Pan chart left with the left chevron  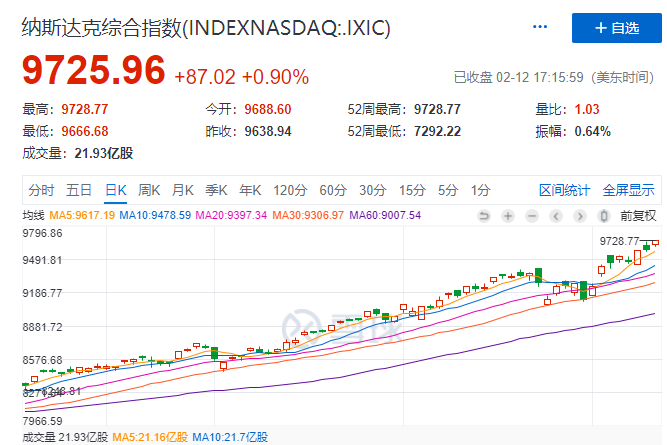(x=556, y=216)
